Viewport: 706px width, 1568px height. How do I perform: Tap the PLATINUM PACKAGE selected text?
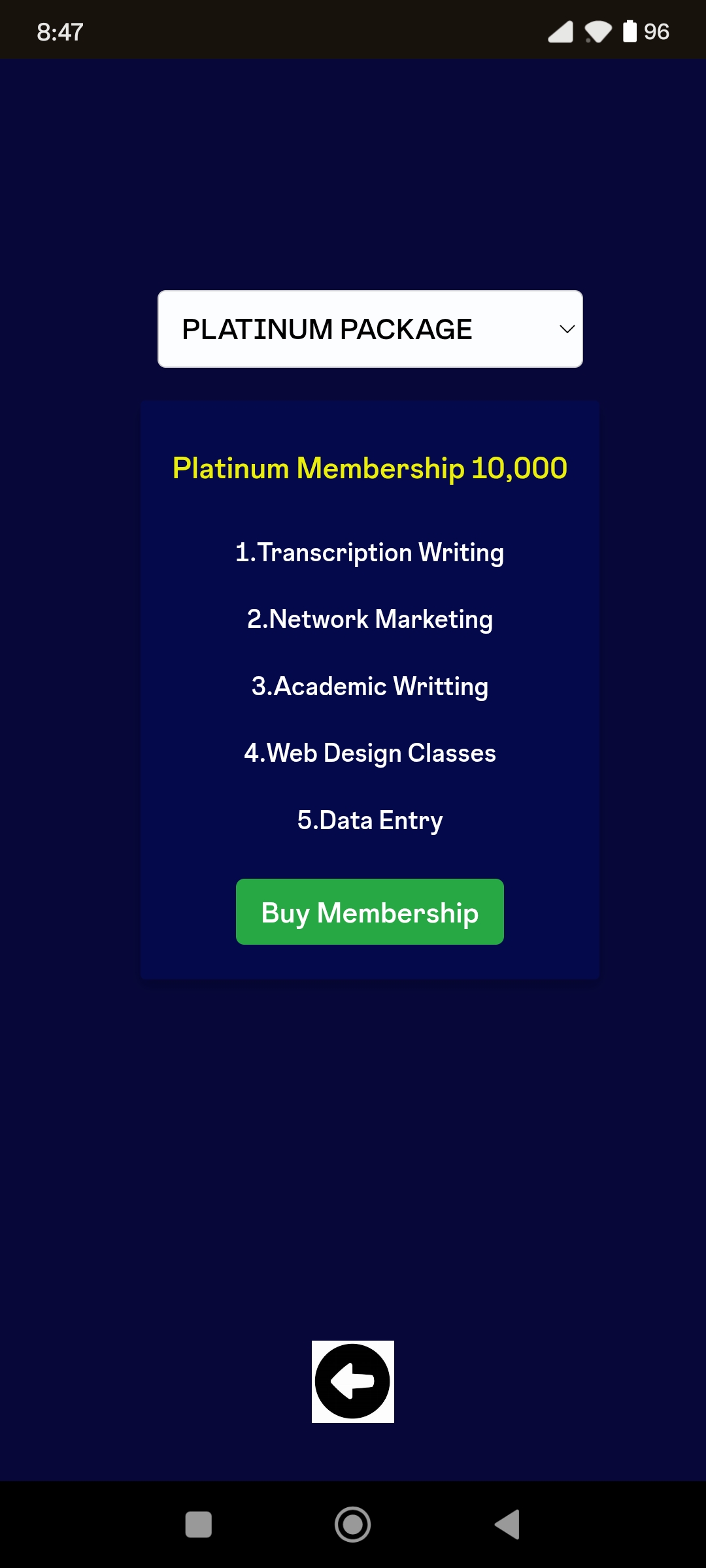click(327, 329)
